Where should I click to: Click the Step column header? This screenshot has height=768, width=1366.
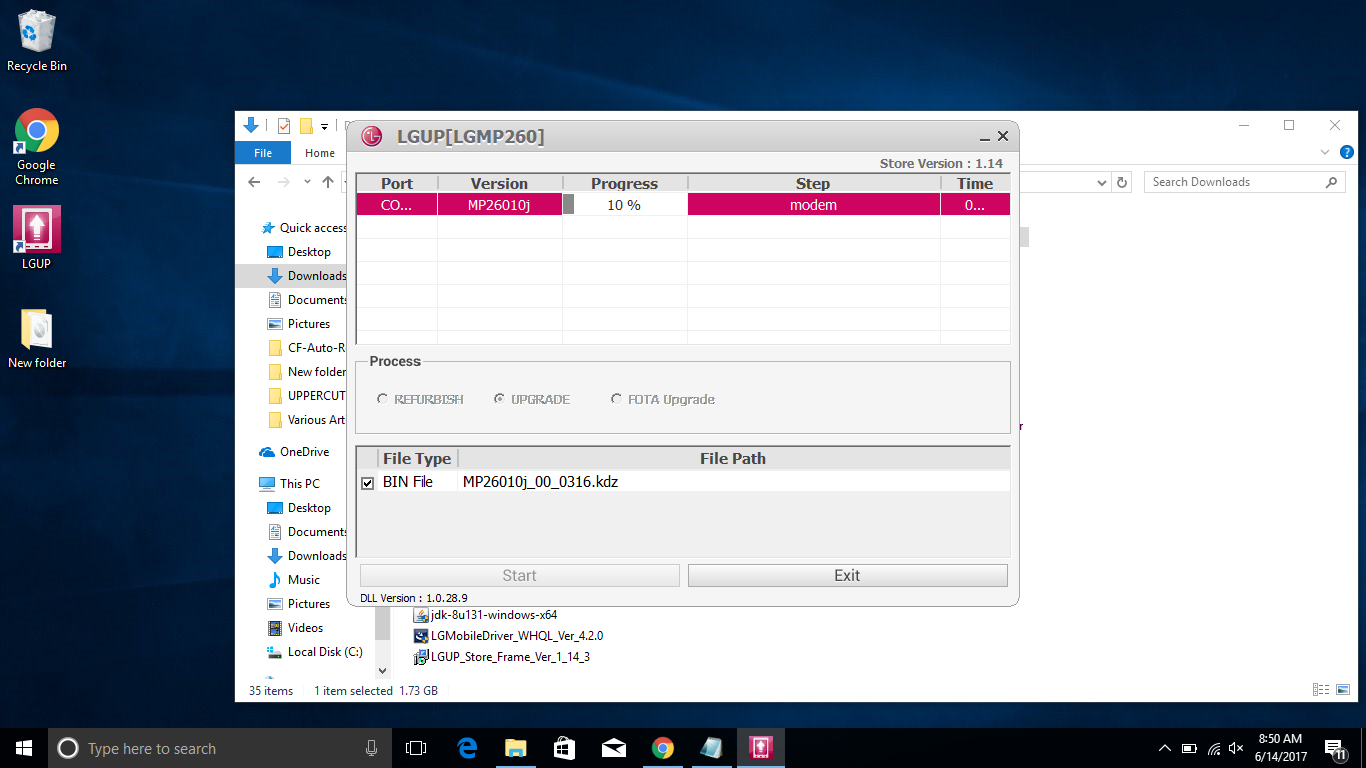point(813,183)
